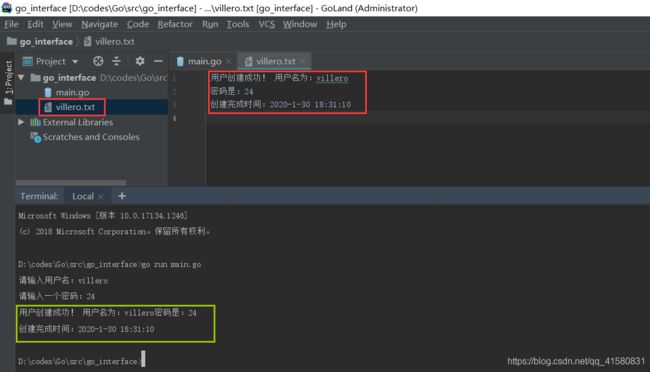Image resolution: width=650 pixels, height=372 pixels.
Task: Click the '请输入用户名: villero' terminal line
Action: [x=63, y=281]
